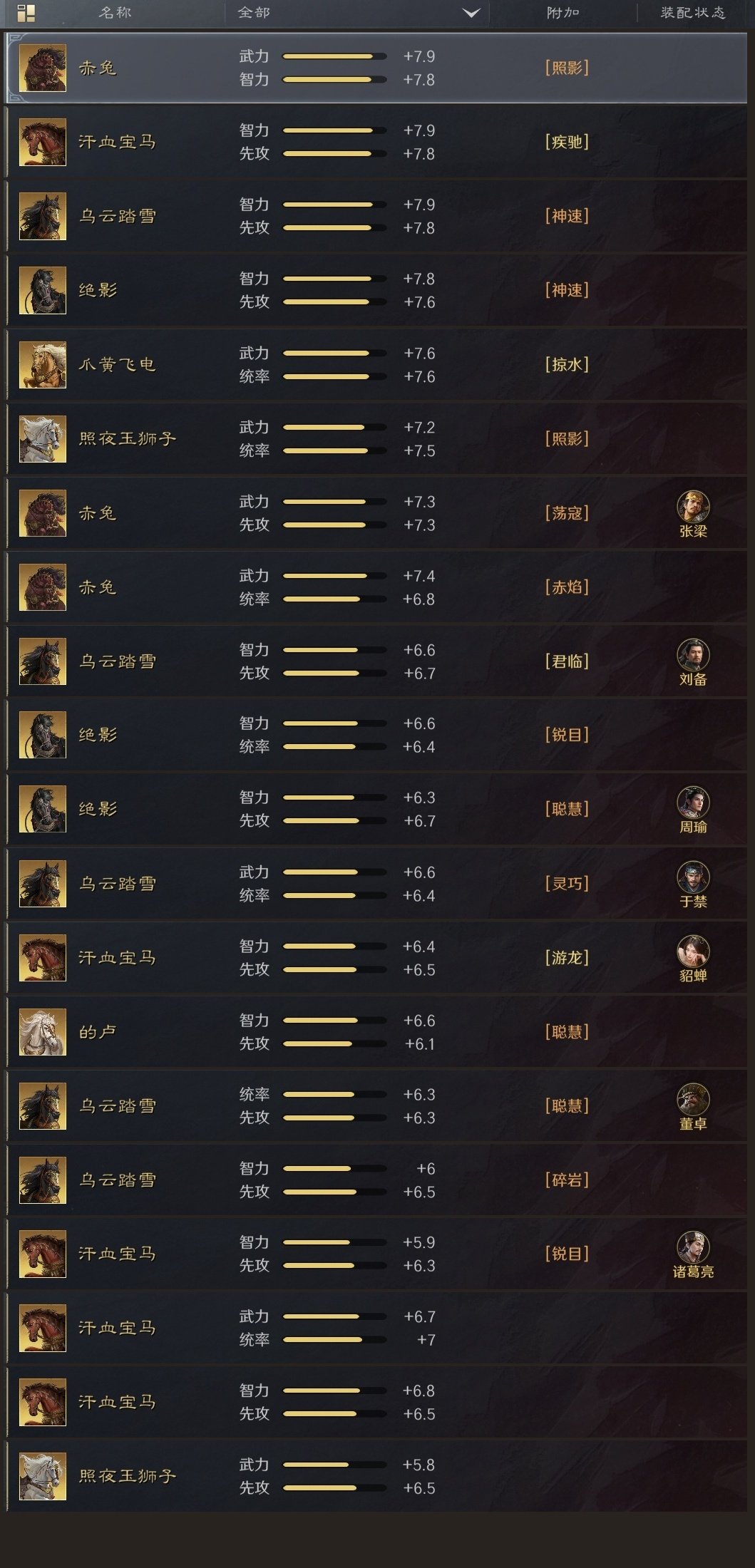The image size is (755, 1568).
Task: Open the 全部 filter dropdown arrow
Action: click(x=471, y=13)
